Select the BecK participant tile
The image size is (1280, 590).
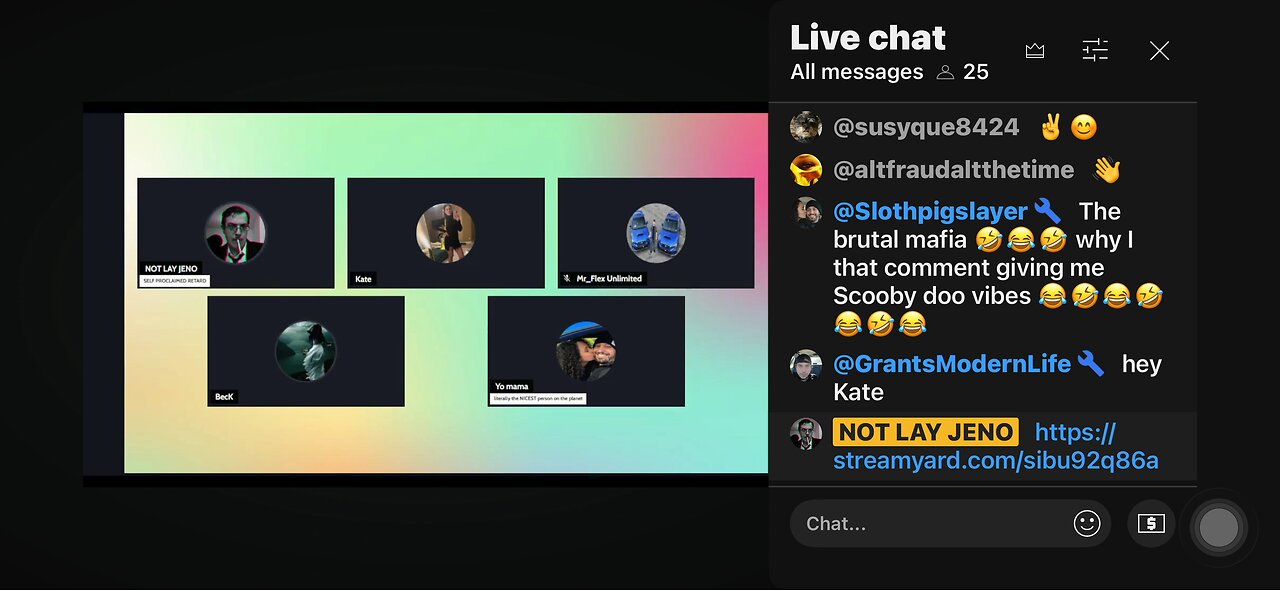(x=306, y=351)
